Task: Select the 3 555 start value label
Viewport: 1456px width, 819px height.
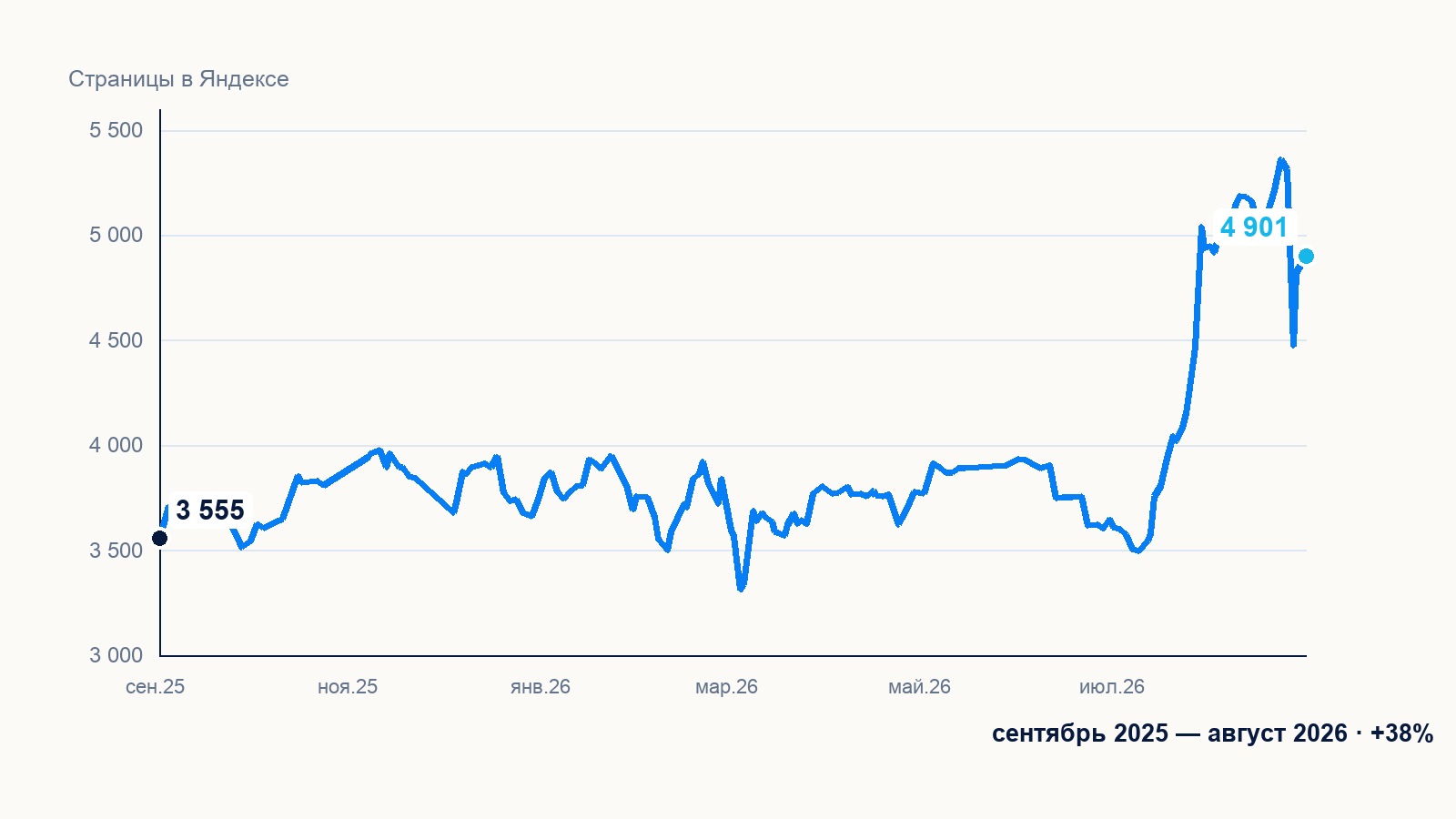Action: tap(210, 511)
